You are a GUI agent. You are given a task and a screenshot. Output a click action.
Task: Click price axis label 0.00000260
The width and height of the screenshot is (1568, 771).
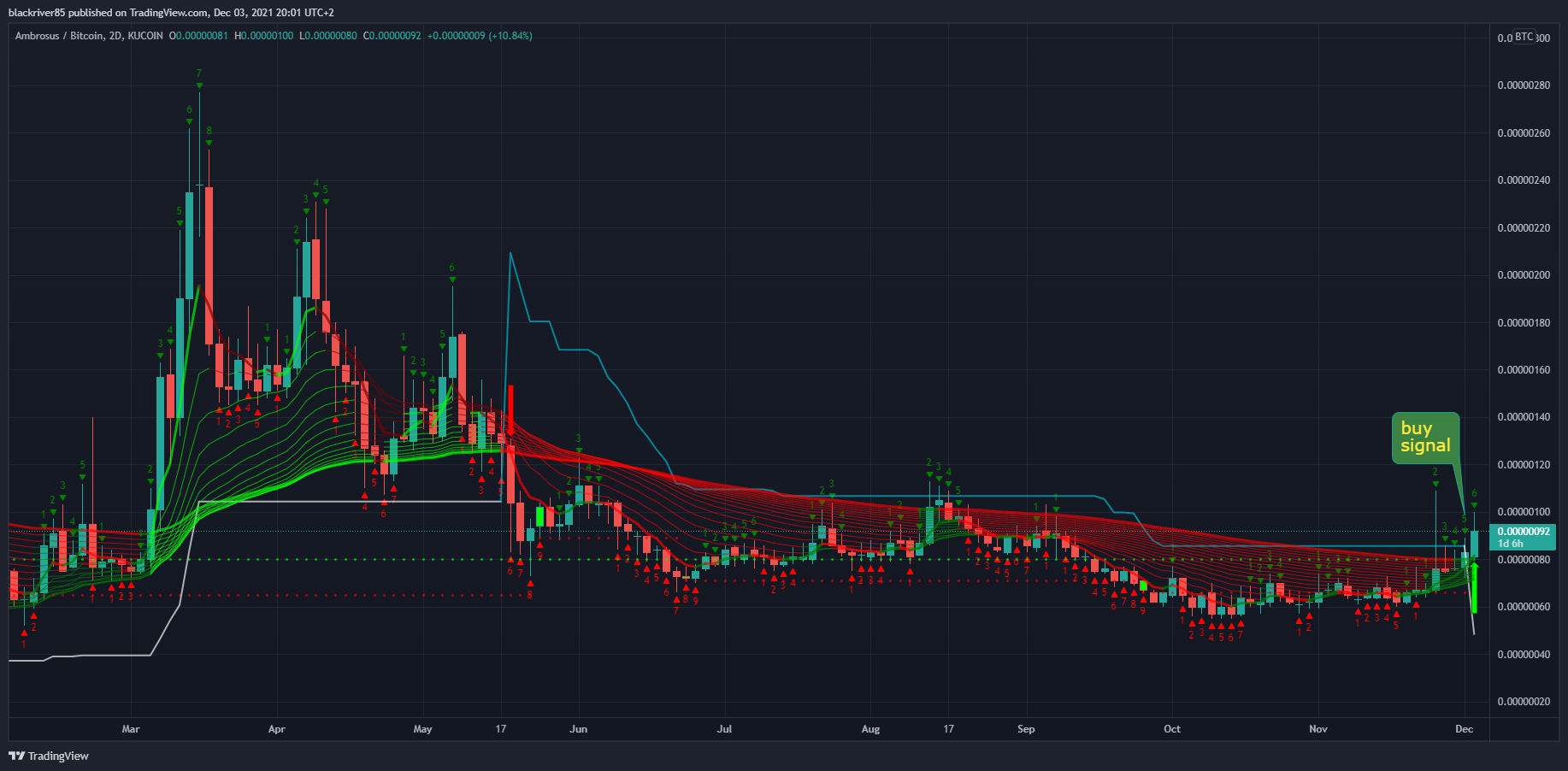click(x=1524, y=133)
